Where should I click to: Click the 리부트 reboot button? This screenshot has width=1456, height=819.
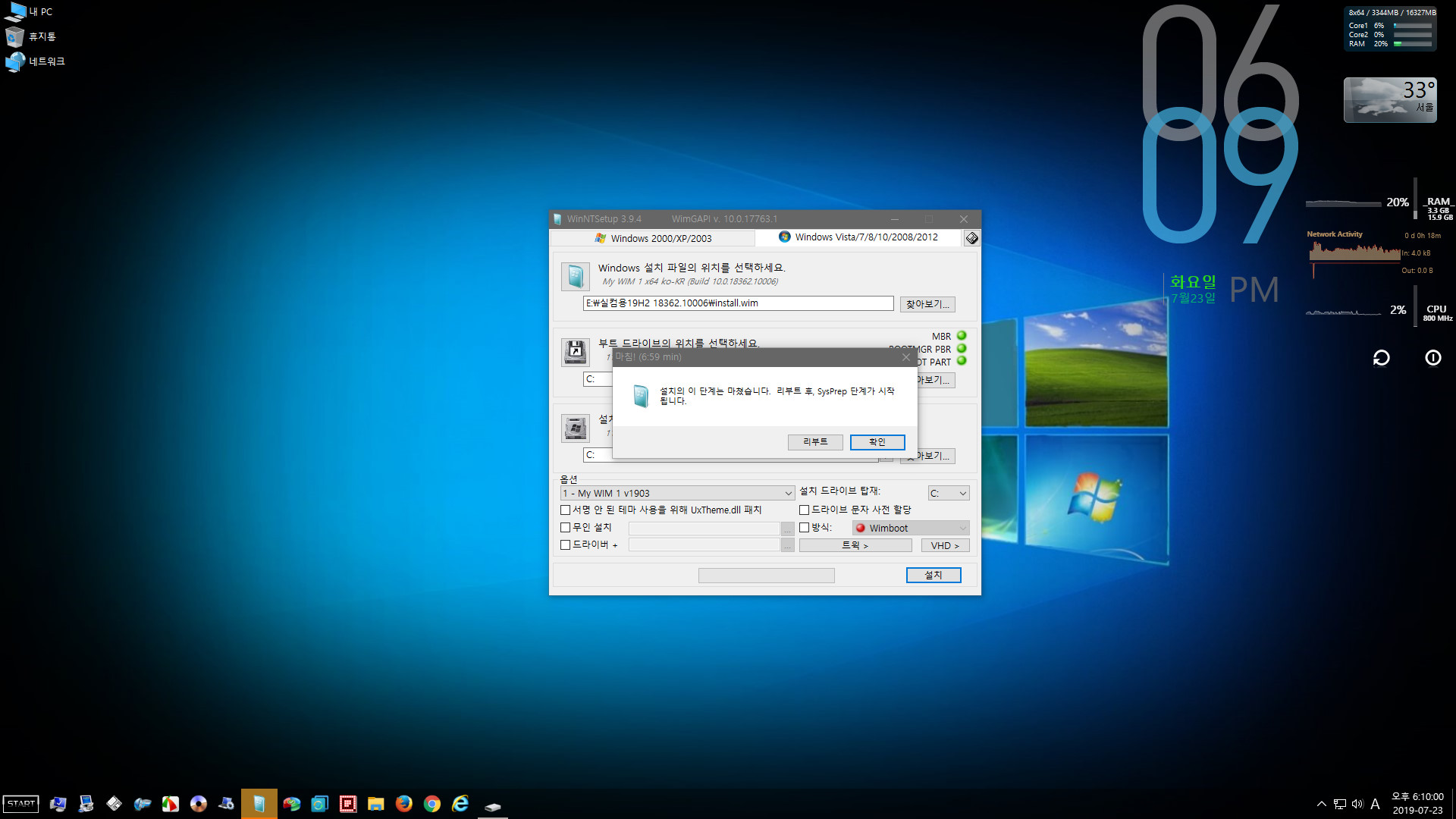tap(815, 442)
